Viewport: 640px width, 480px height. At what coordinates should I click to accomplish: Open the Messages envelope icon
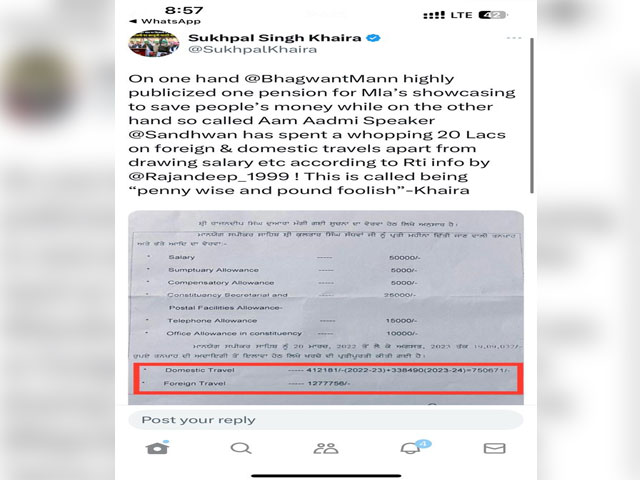[x=494, y=448]
